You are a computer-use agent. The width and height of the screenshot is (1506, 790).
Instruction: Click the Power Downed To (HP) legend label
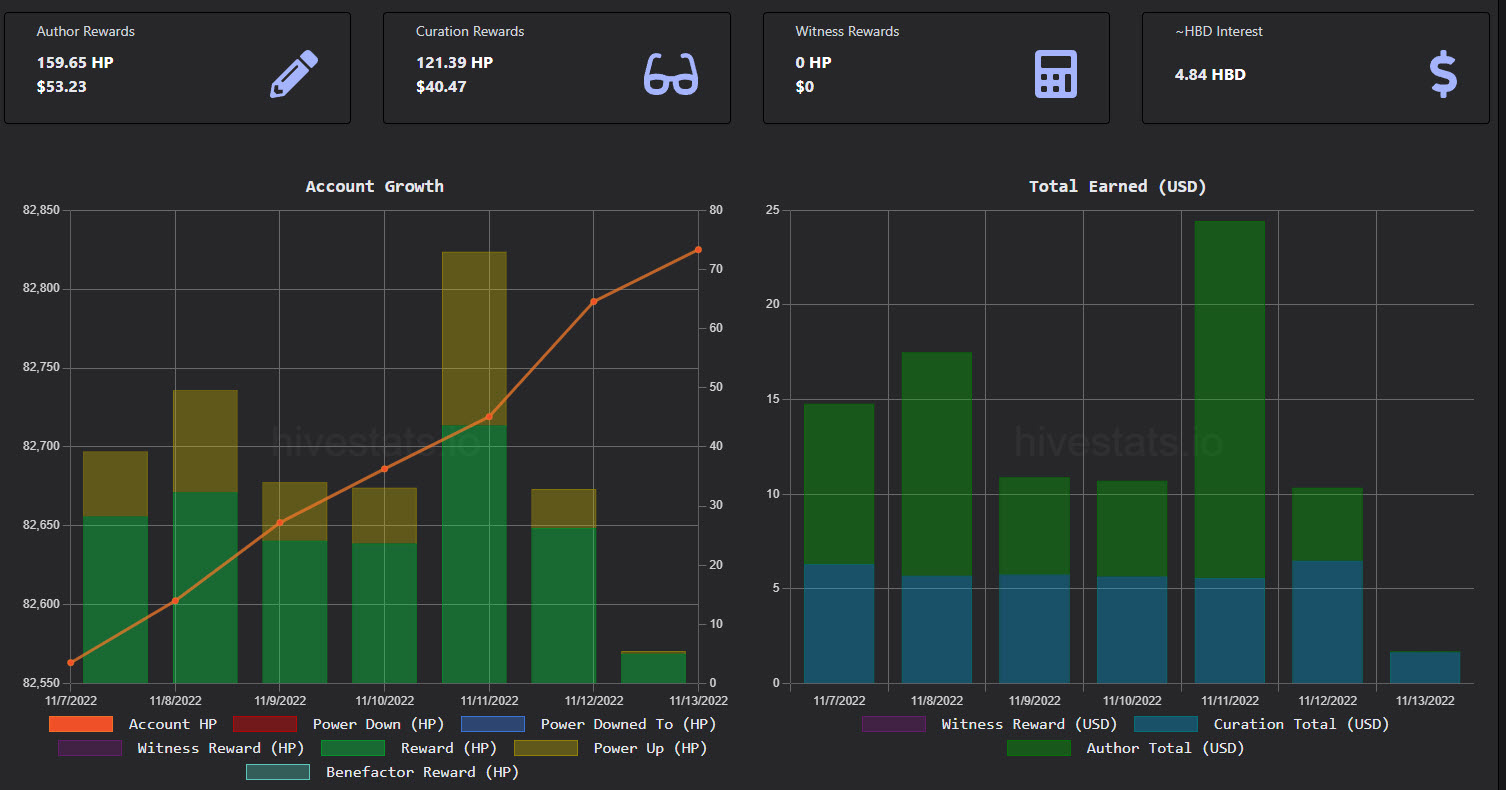pyautogui.click(x=628, y=724)
